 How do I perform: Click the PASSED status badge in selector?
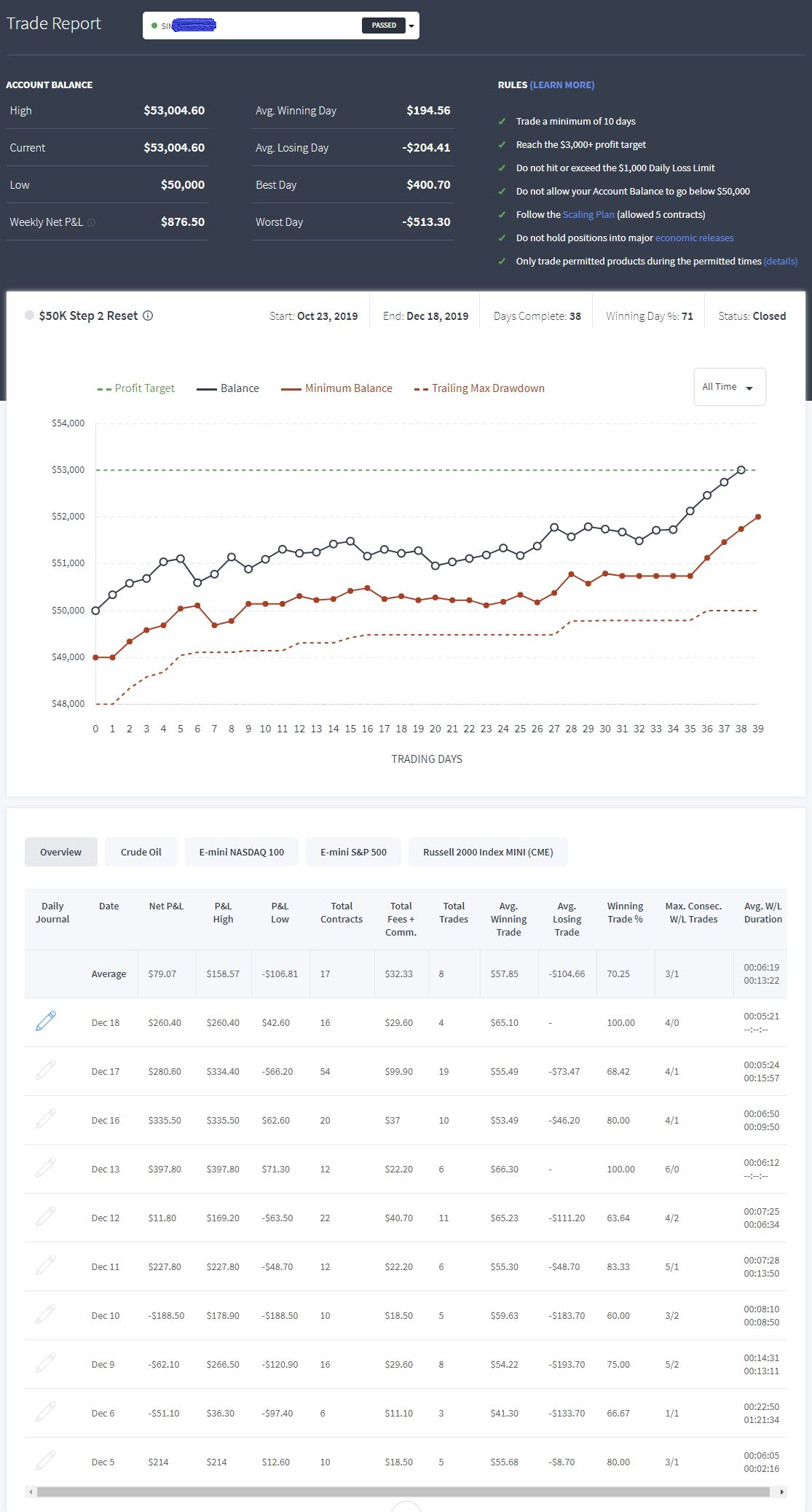pos(384,26)
